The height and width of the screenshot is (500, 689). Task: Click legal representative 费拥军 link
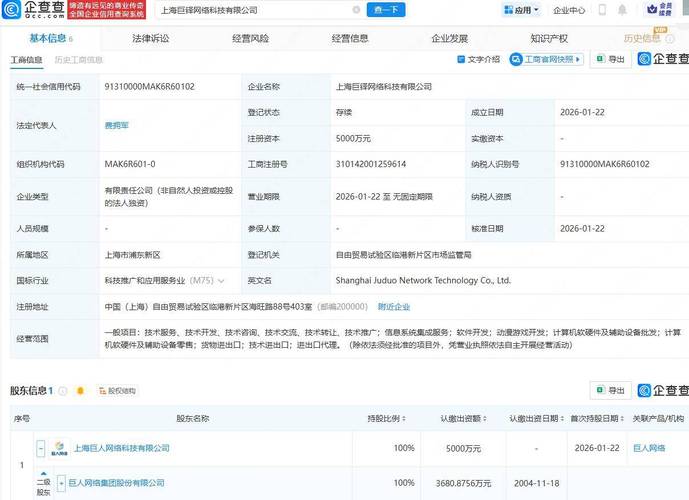click(117, 126)
